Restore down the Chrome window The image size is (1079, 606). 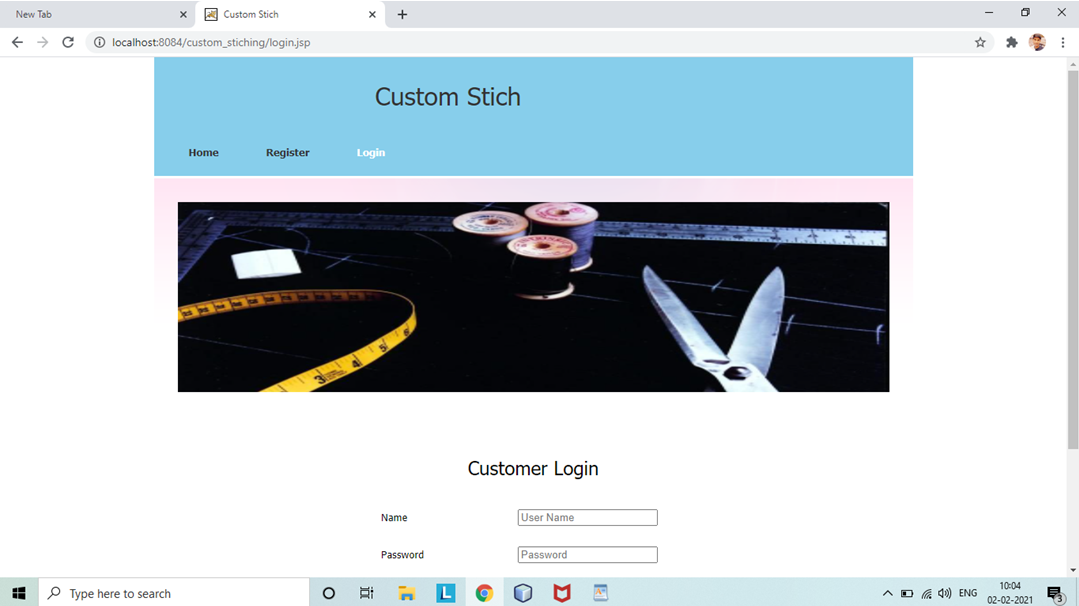coord(1025,12)
